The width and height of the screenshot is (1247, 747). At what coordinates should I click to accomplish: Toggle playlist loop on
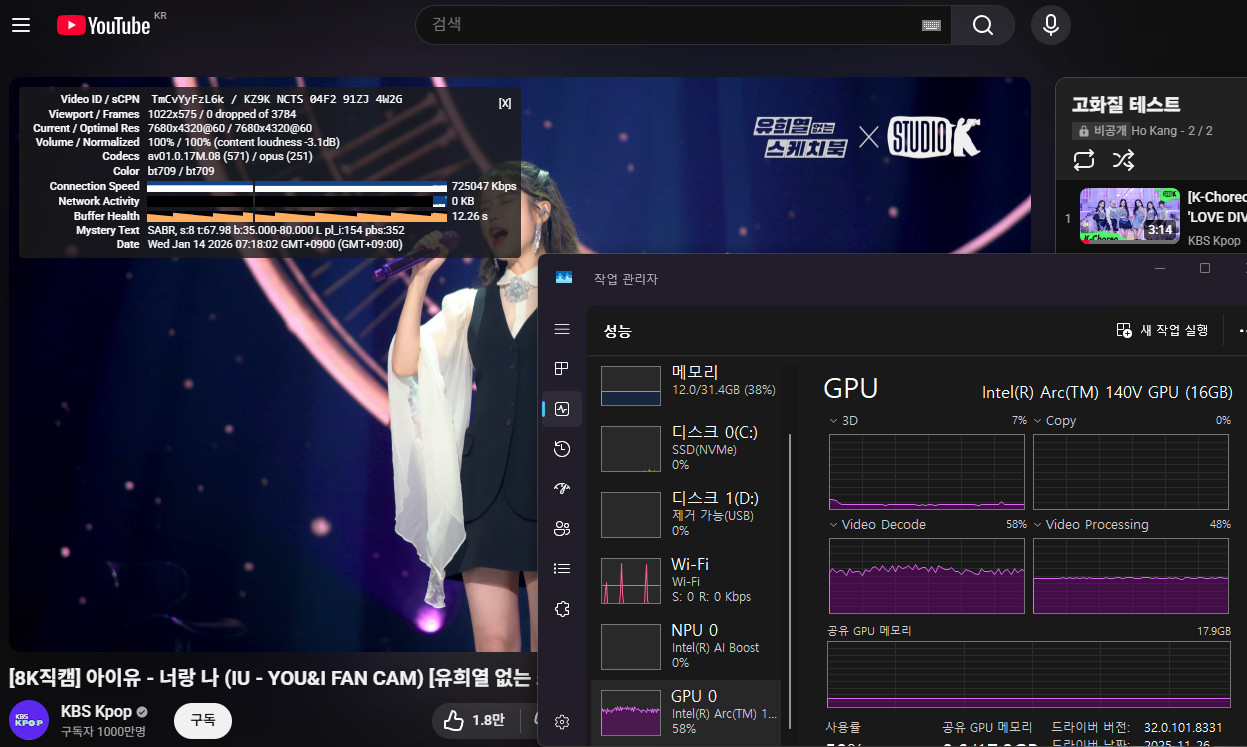(1083, 159)
